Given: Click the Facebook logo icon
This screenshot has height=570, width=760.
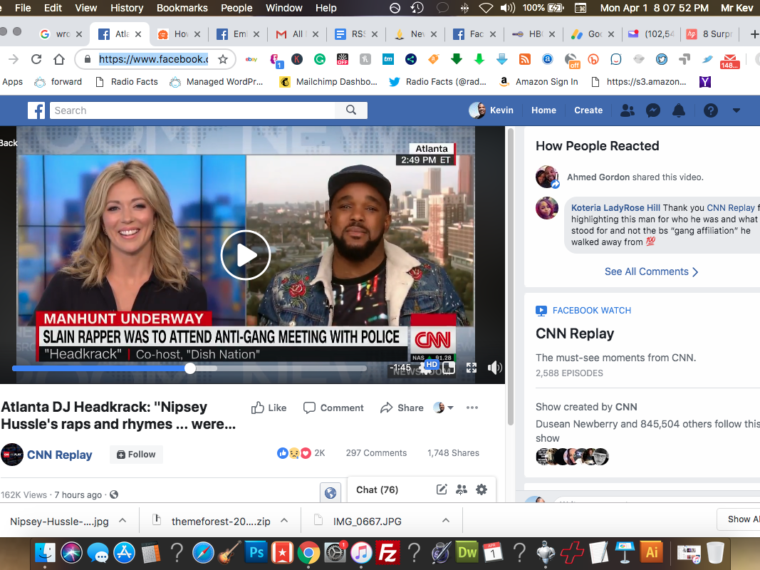Looking at the screenshot, I should [36, 111].
